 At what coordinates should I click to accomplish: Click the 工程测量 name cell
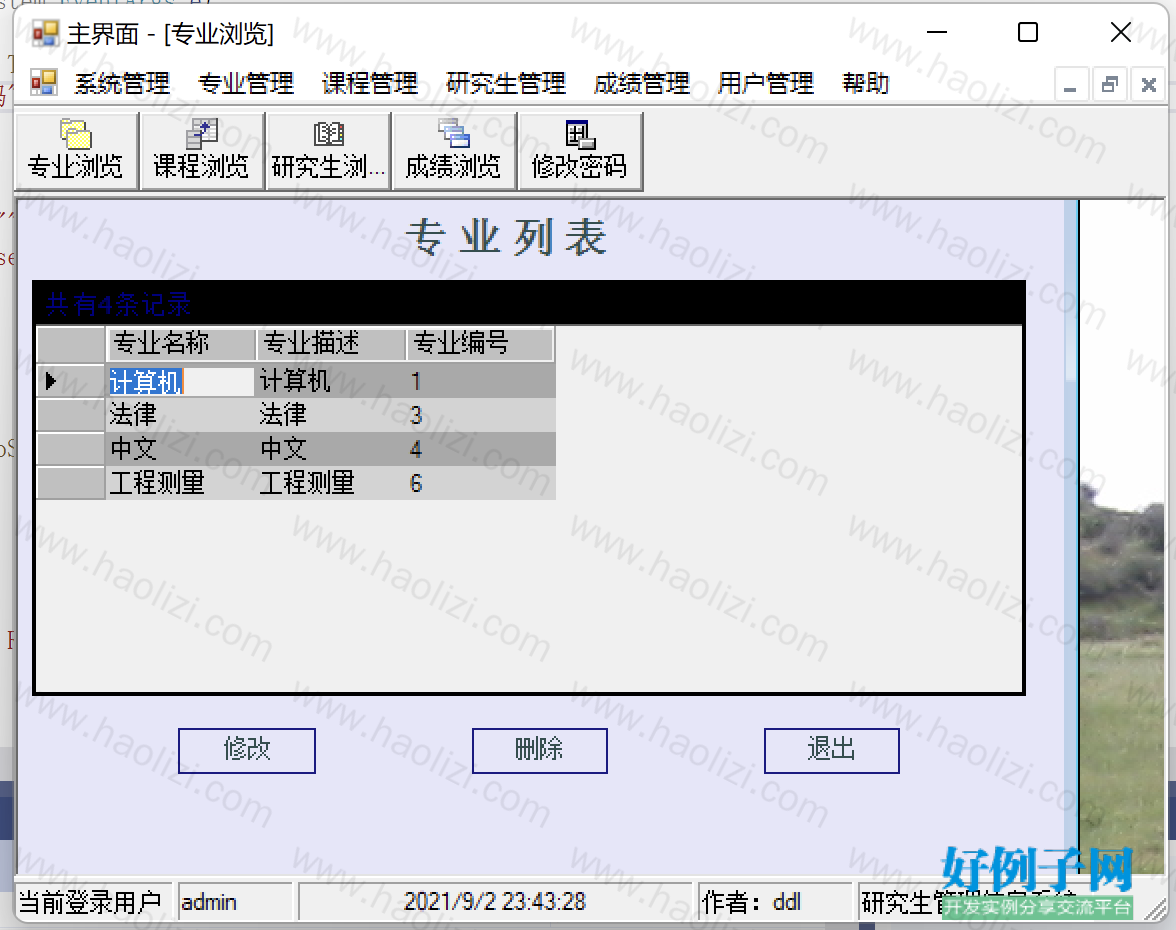click(x=181, y=482)
